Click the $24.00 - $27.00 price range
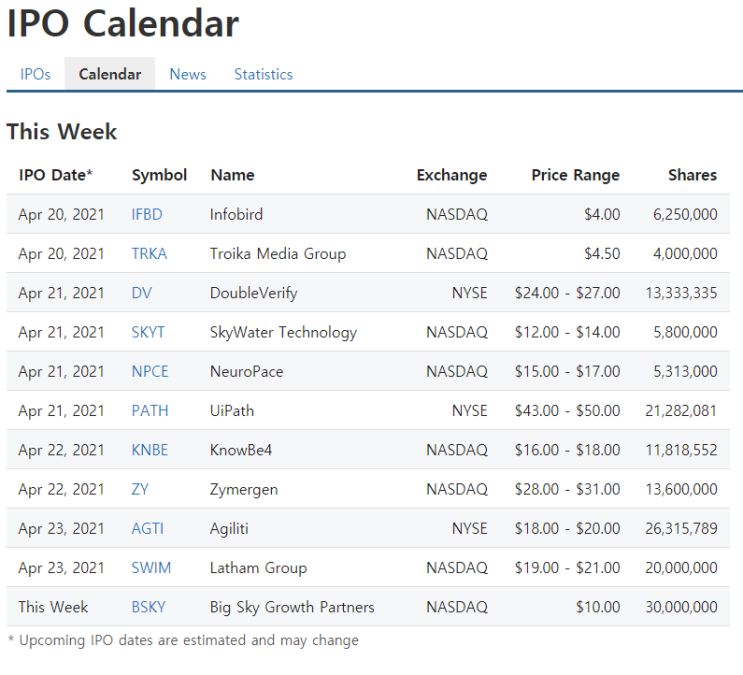Screen dimensions: 743x675 coord(568,293)
